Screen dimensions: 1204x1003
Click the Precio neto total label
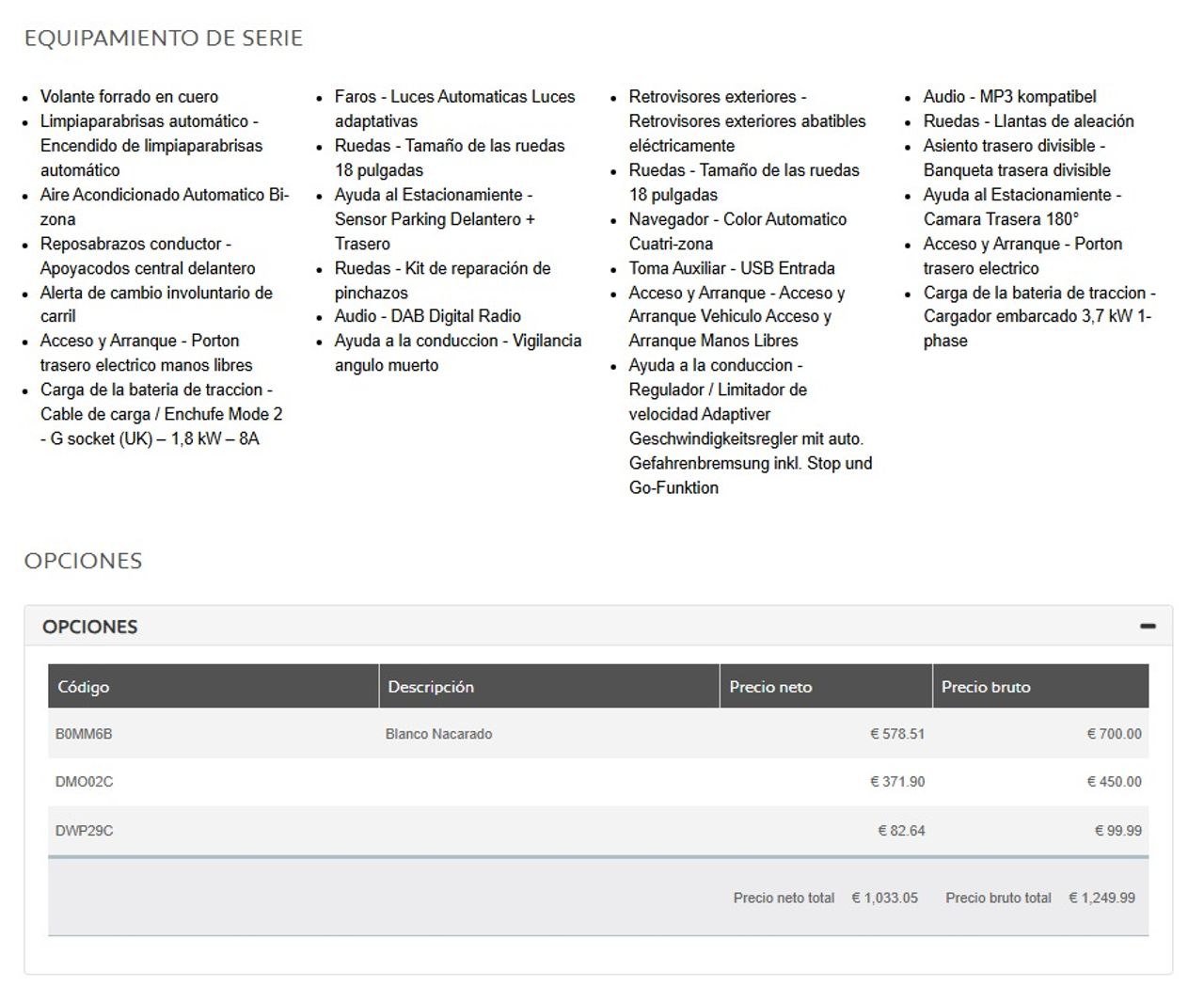pos(784,898)
